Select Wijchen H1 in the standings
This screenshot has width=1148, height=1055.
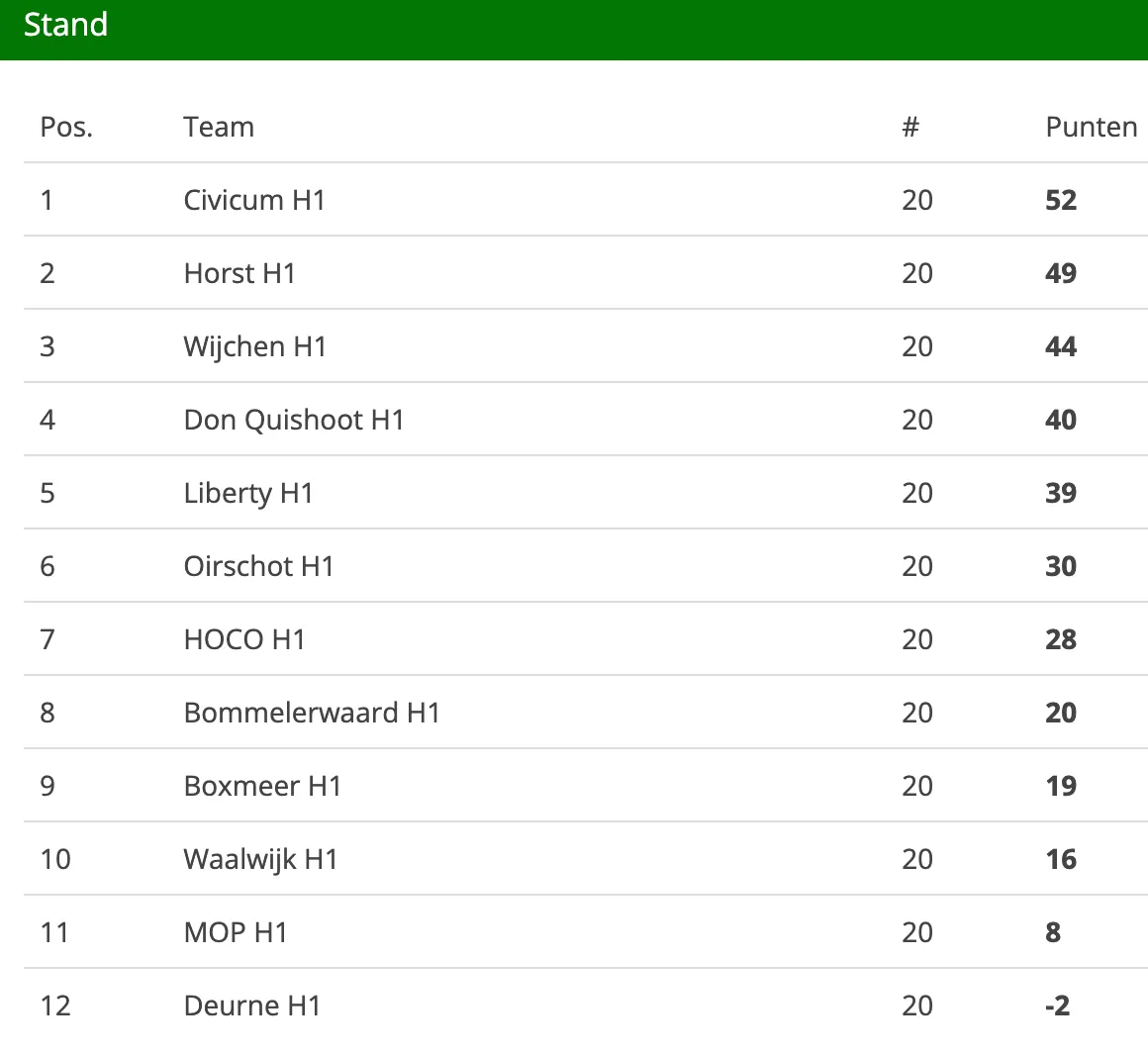click(254, 346)
